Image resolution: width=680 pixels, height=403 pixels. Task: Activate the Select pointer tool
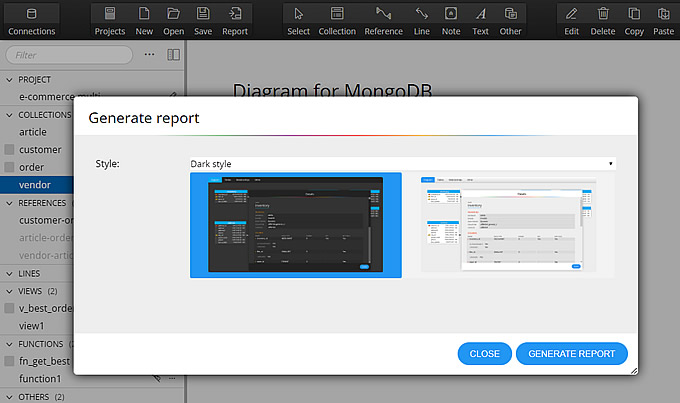point(298,20)
